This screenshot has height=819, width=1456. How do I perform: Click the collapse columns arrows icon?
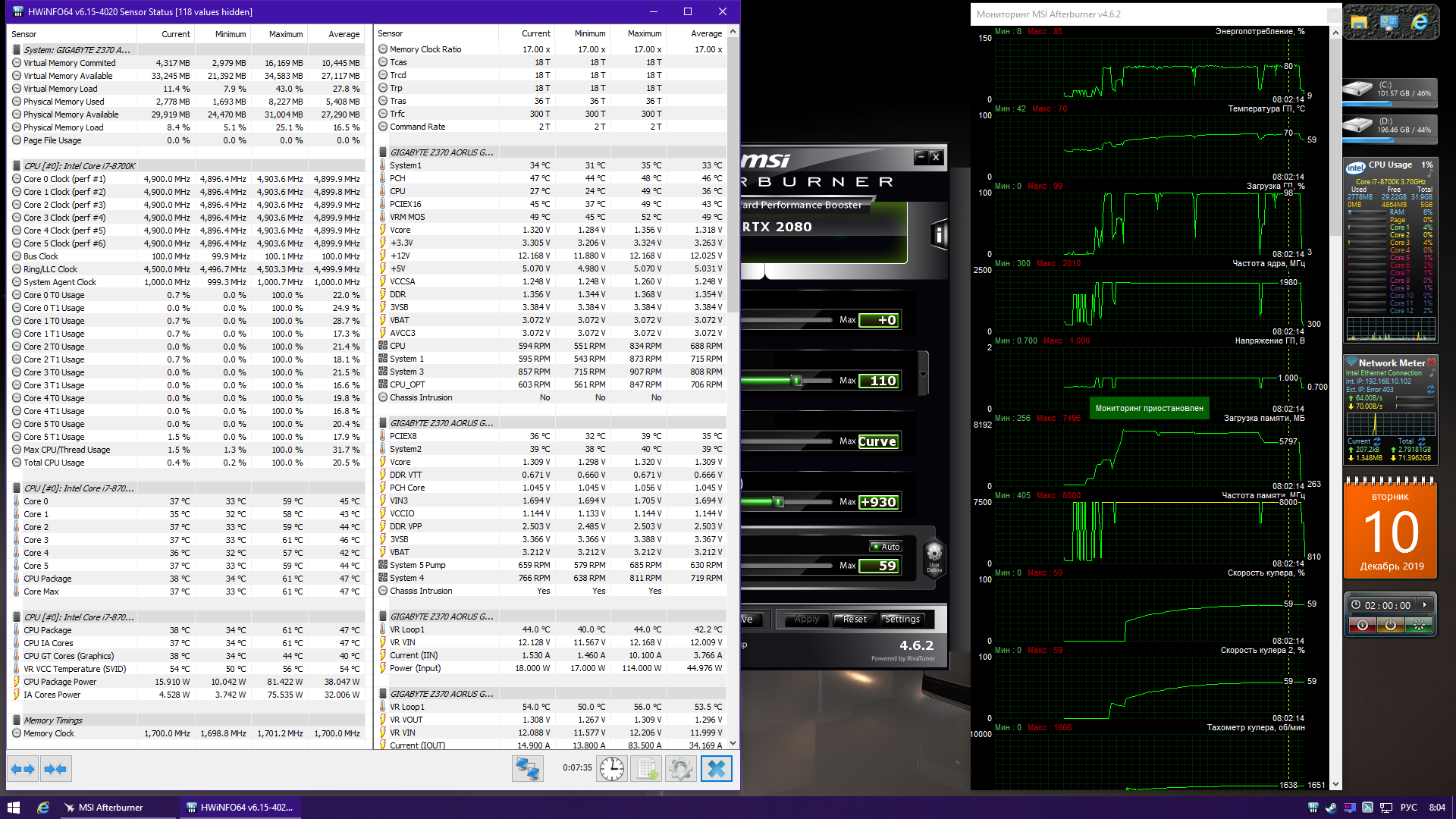tap(55, 769)
